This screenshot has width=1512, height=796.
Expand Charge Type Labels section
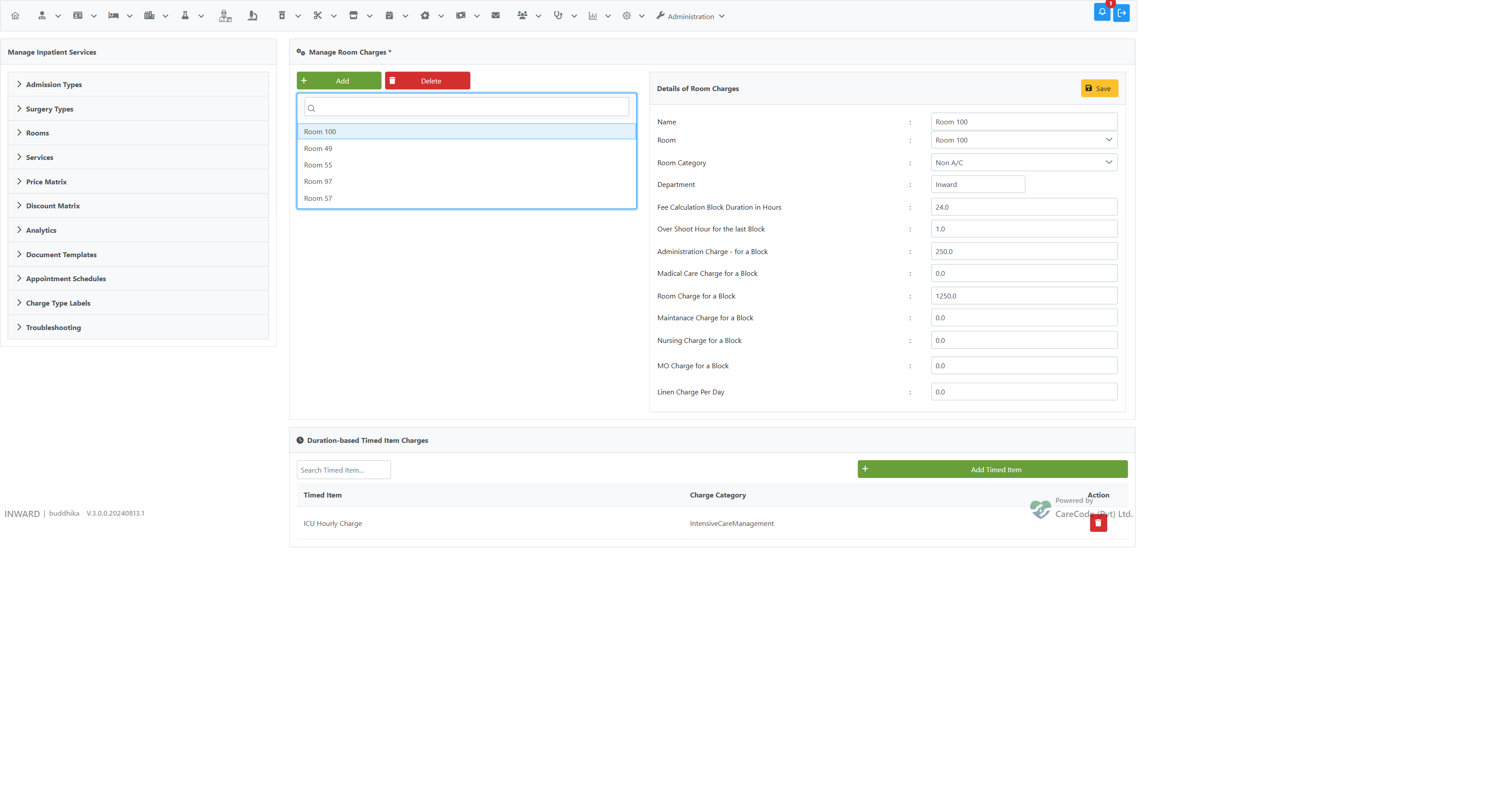click(139, 303)
